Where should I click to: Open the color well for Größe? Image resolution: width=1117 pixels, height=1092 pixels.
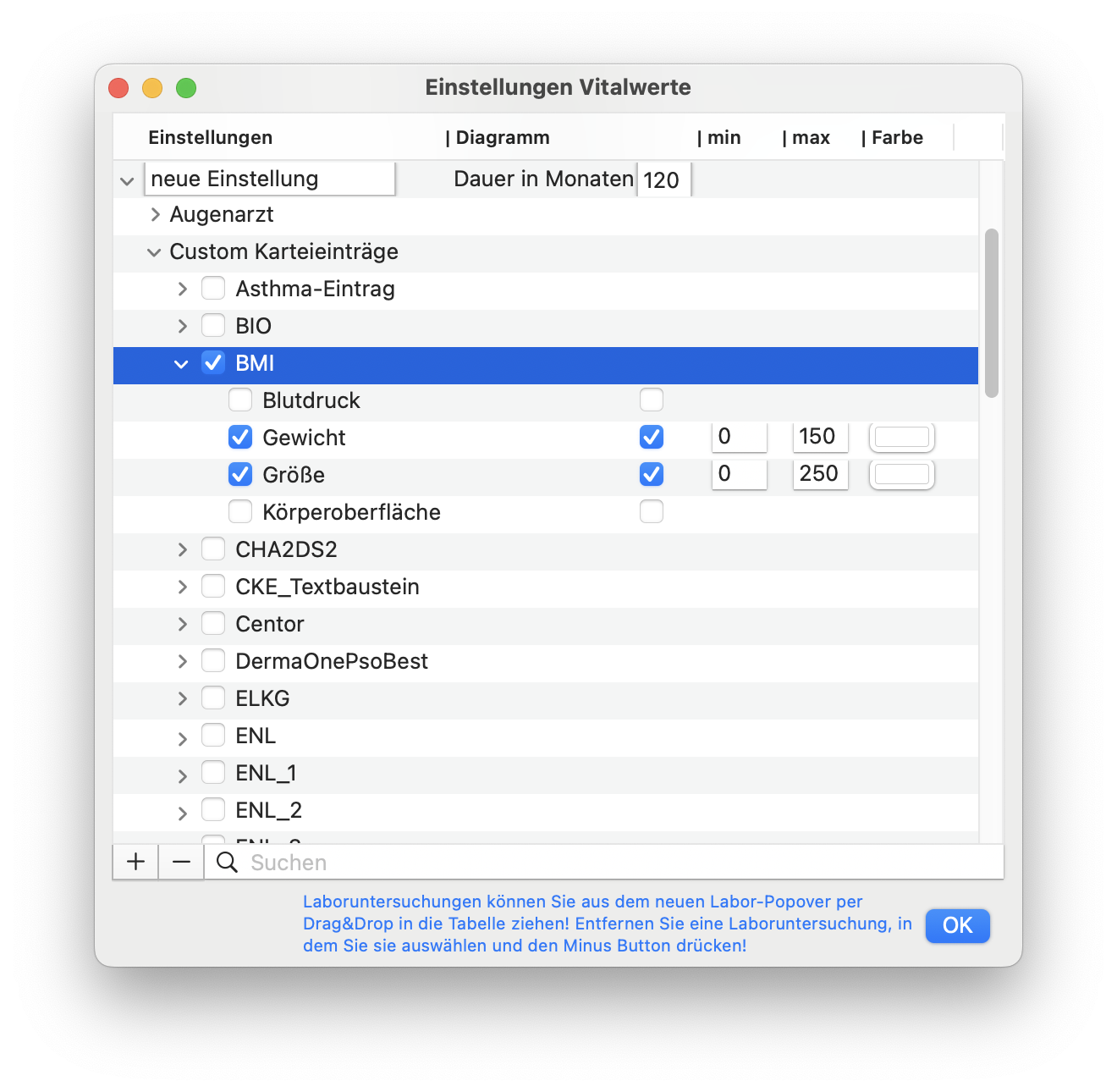click(902, 475)
